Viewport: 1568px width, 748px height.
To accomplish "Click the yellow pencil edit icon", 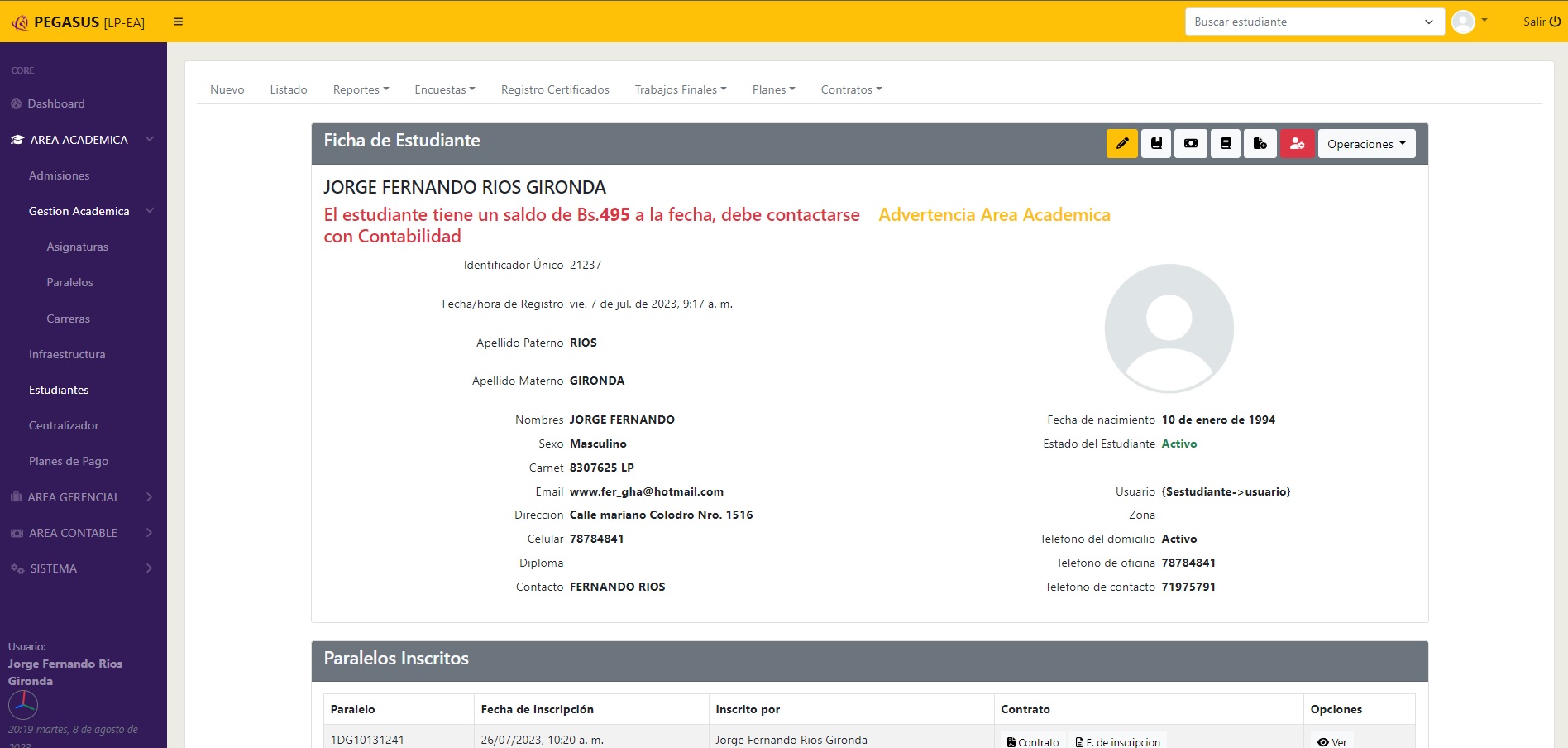I will pos(1121,143).
